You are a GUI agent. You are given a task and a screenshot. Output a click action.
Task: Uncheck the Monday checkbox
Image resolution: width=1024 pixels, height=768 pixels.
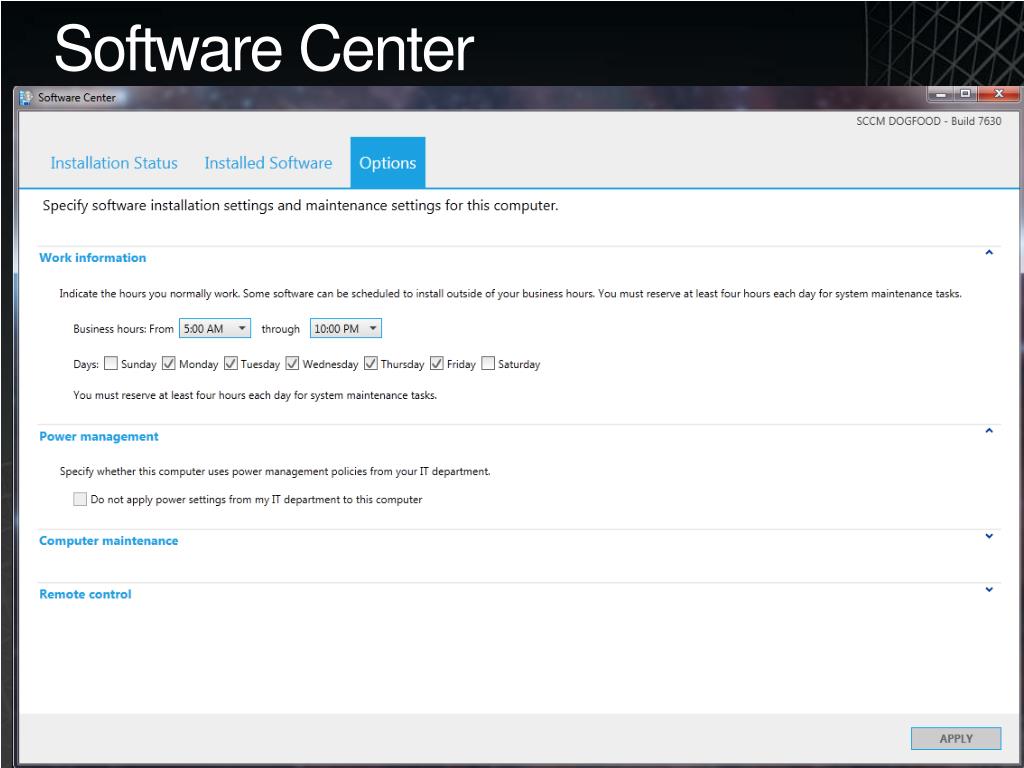168,363
